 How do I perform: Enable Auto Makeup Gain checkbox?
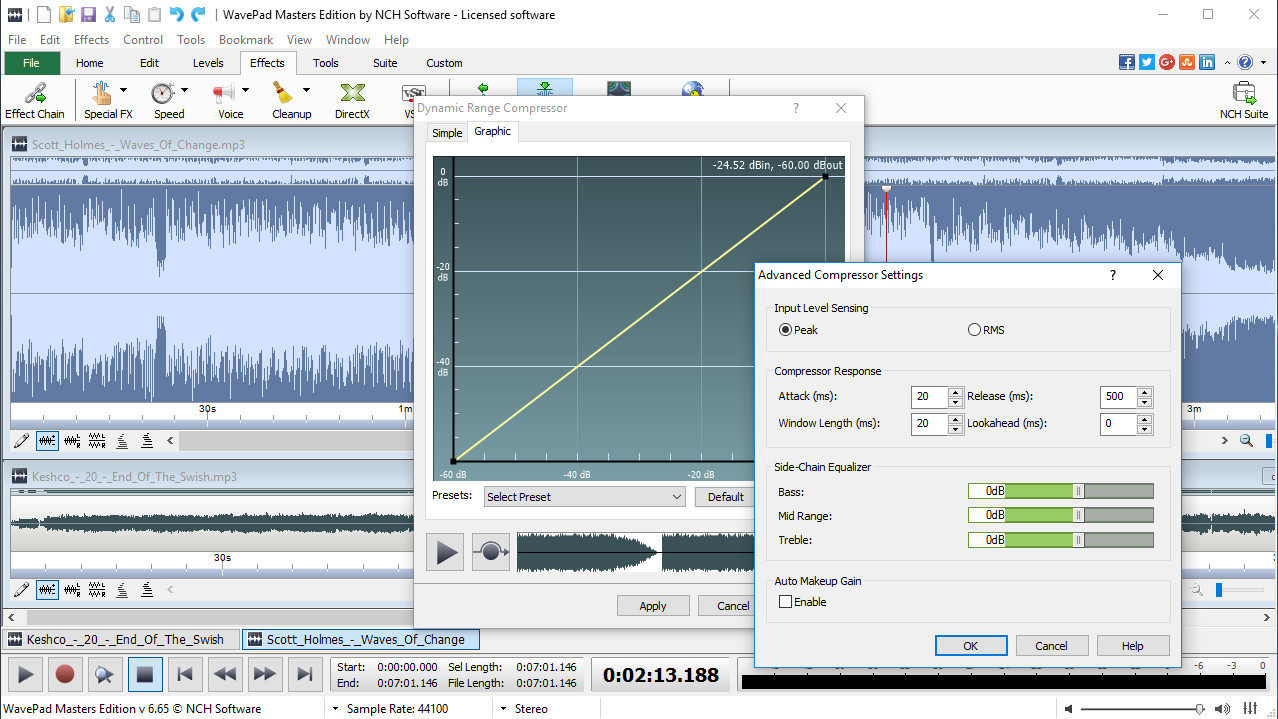(x=785, y=602)
